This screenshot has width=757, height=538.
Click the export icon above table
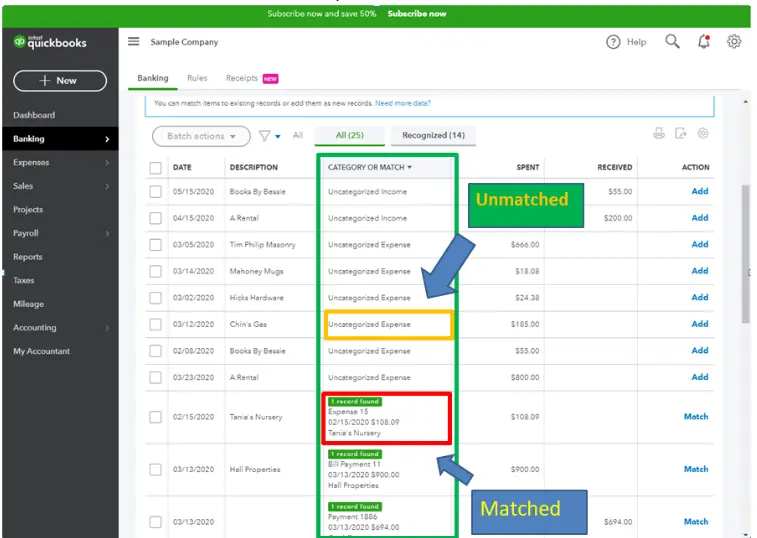coord(681,133)
